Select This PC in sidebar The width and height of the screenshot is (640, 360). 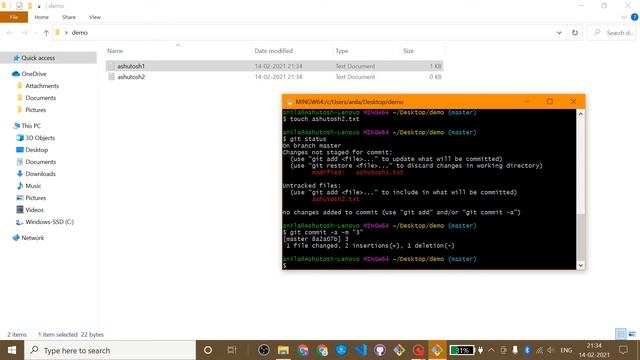(x=31, y=126)
